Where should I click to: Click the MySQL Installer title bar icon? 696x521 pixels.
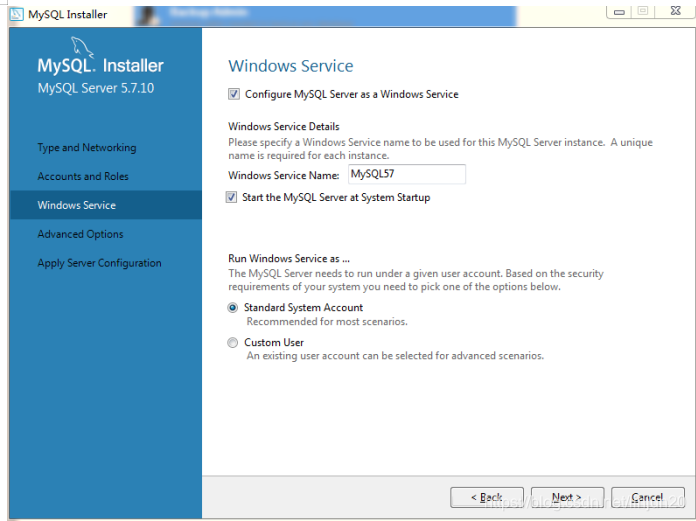16,14
